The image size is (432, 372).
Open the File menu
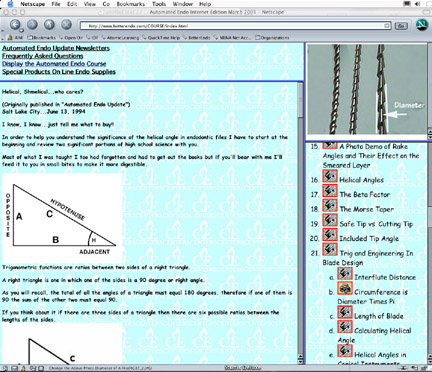pos(56,4)
